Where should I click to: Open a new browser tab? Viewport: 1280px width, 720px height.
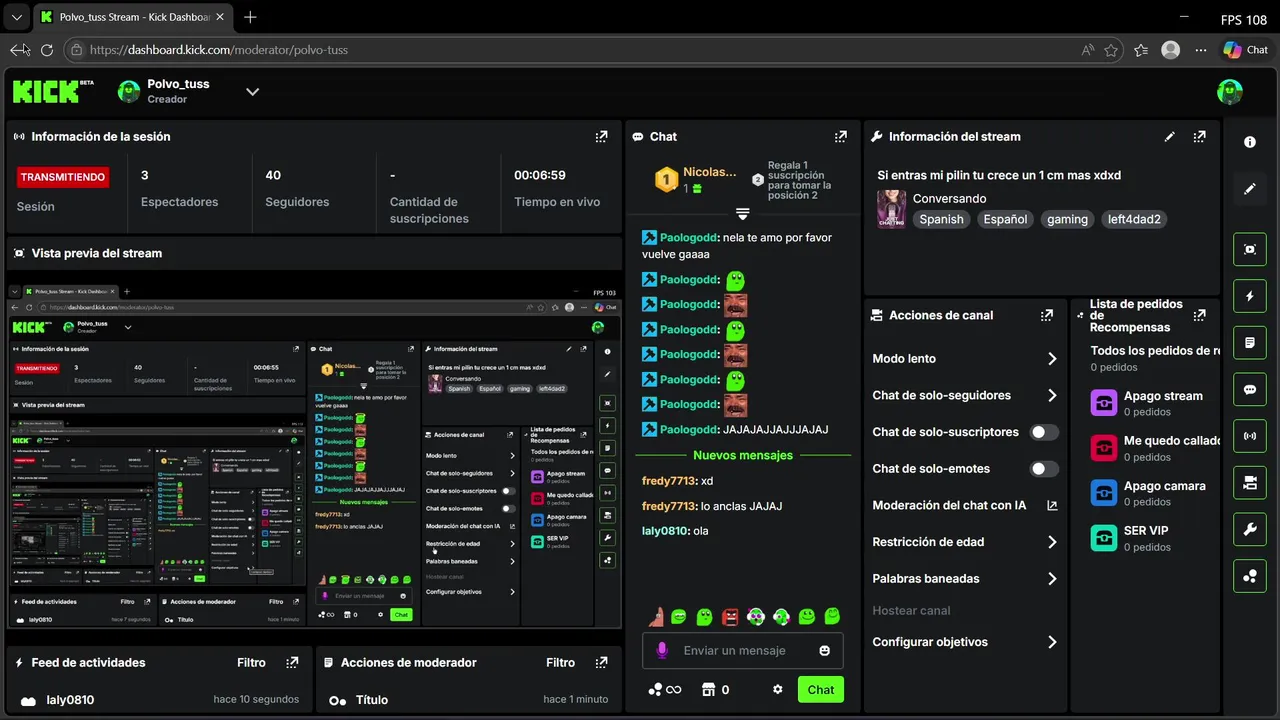click(x=250, y=17)
